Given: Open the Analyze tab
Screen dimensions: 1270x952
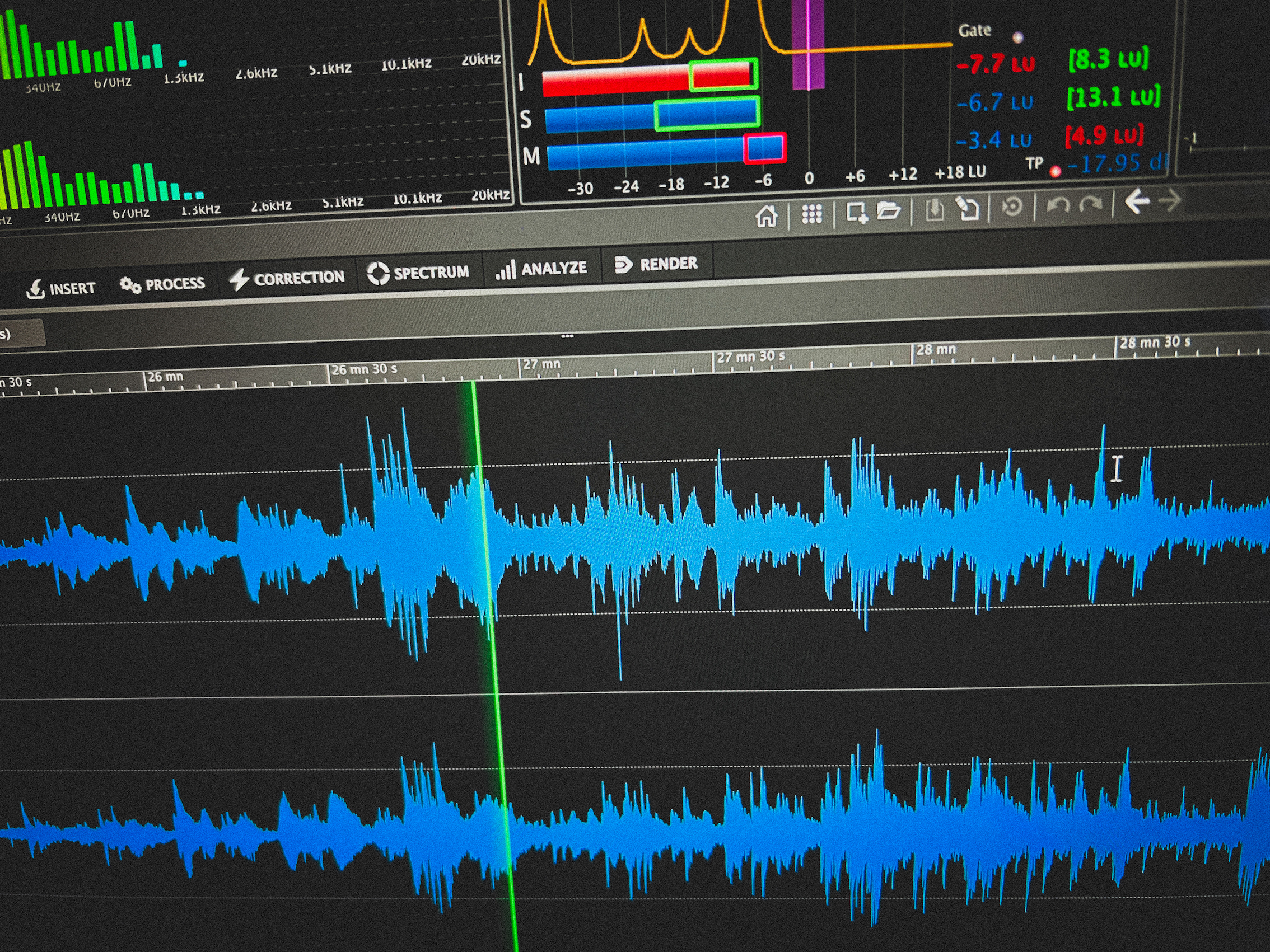Looking at the screenshot, I should (541, 269).
